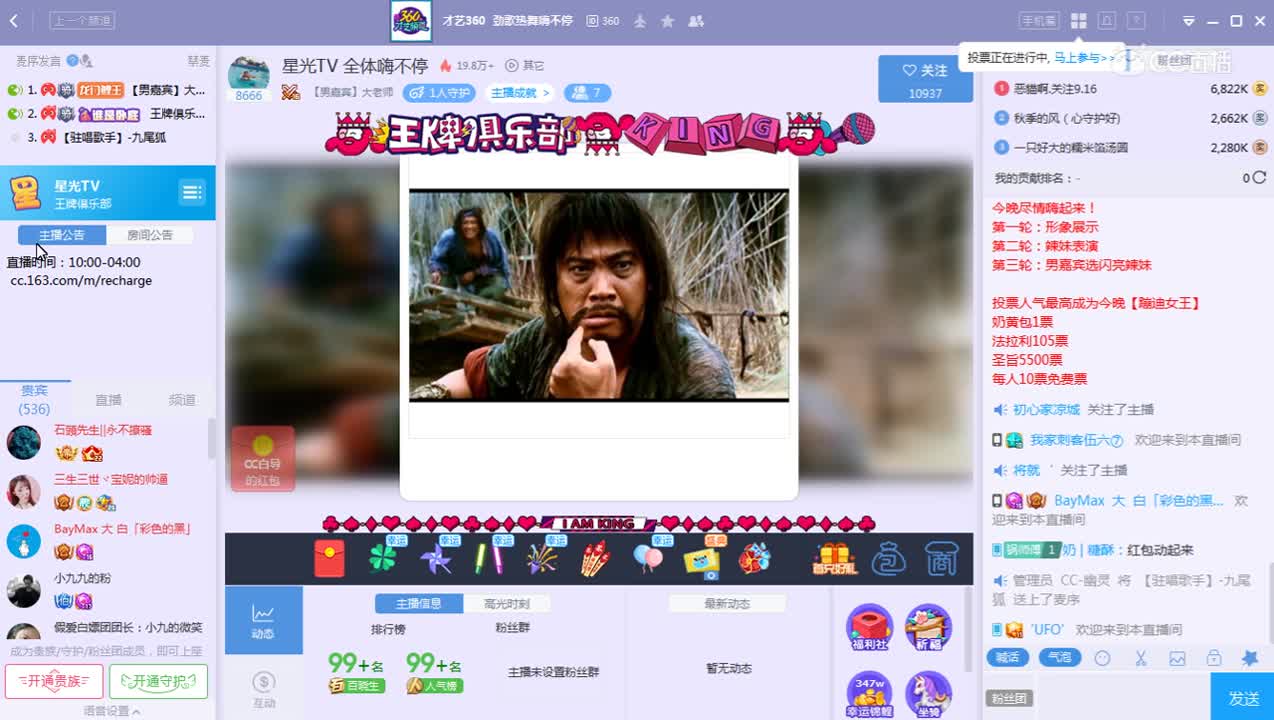
Task: Open the 动态 feed tab
Action: [x=264, y=620]
